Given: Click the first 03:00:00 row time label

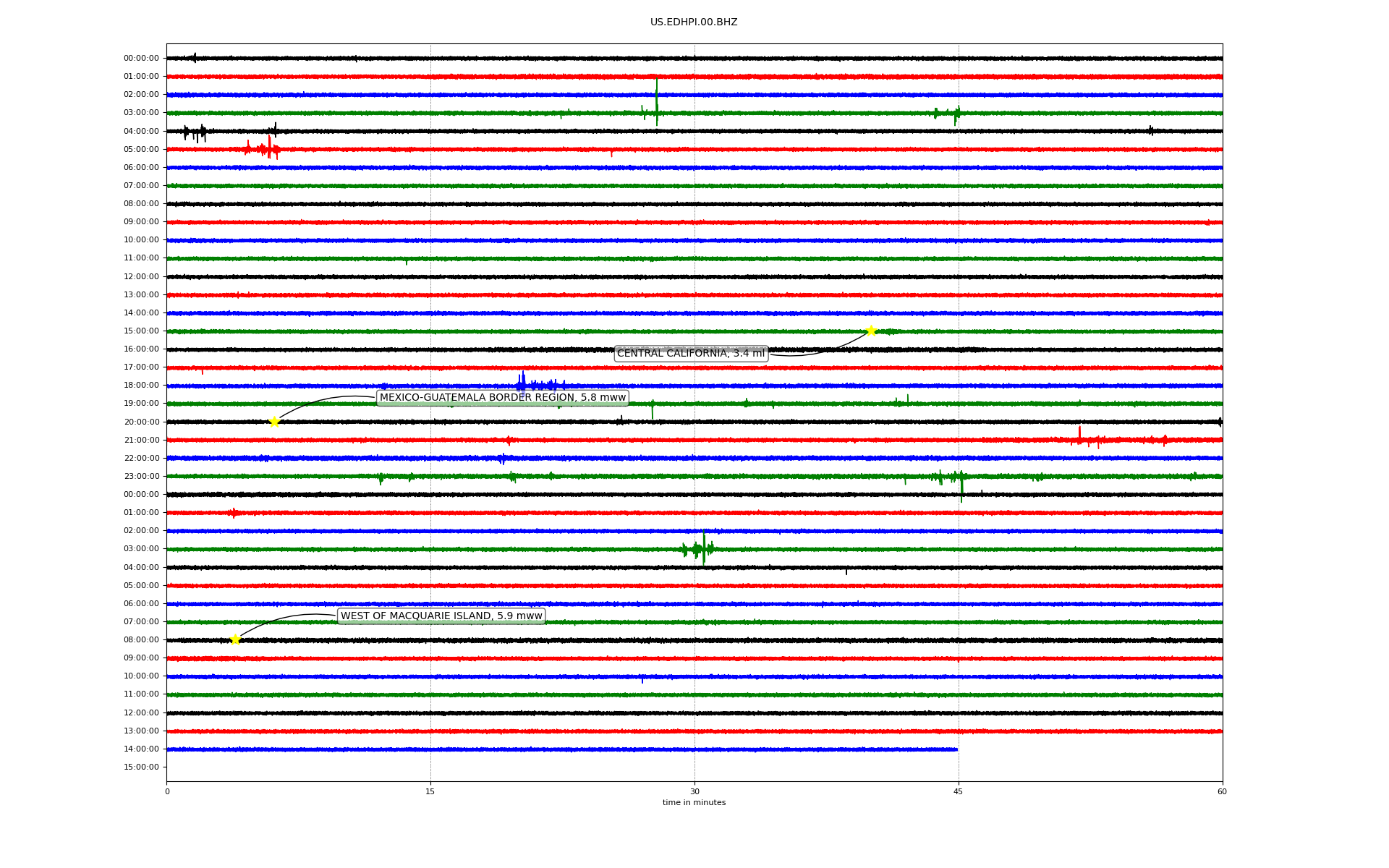Looking at the screenshot, I should [x=141, y=113].
